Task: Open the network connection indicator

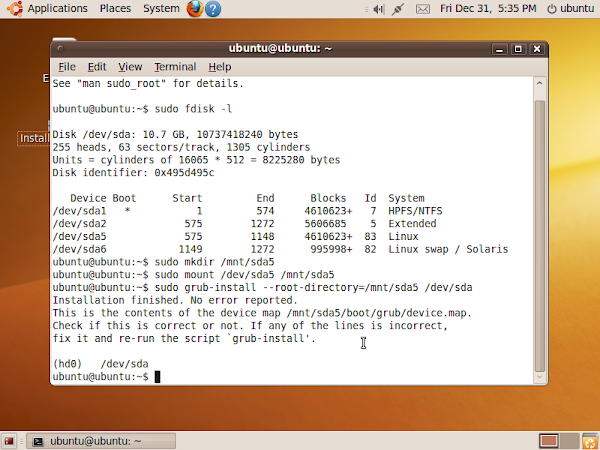Action: point(398,9)
